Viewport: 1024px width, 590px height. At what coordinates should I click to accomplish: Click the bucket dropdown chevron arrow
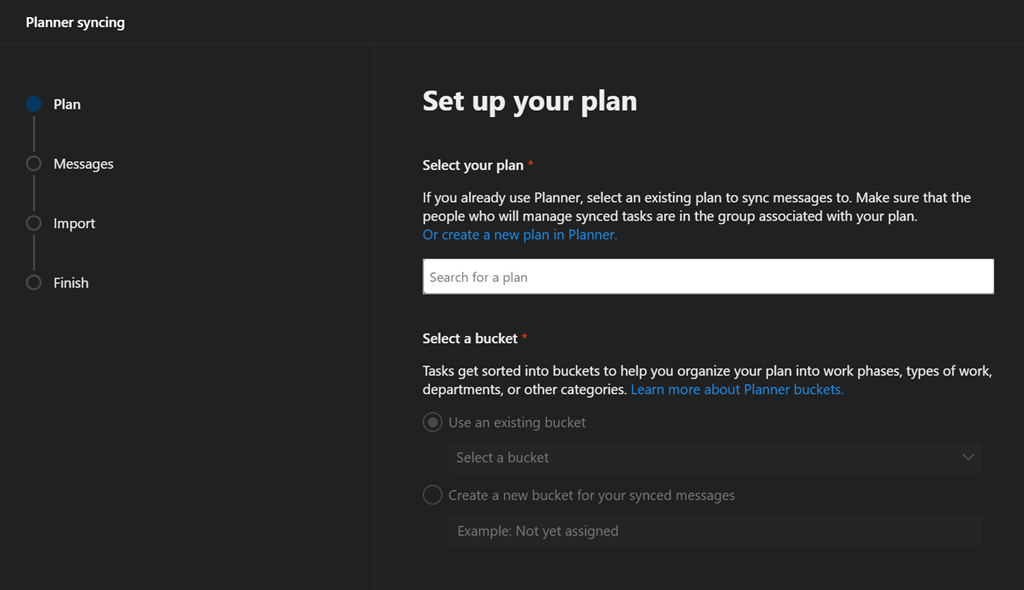[968, 457]
